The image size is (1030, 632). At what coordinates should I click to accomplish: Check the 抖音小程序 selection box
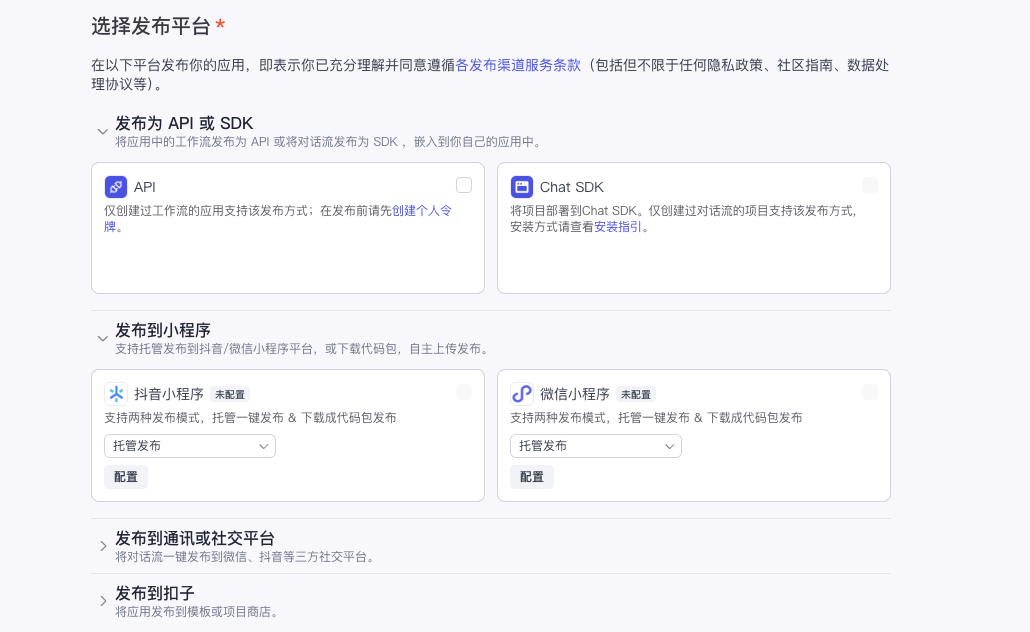coord(464,392)
